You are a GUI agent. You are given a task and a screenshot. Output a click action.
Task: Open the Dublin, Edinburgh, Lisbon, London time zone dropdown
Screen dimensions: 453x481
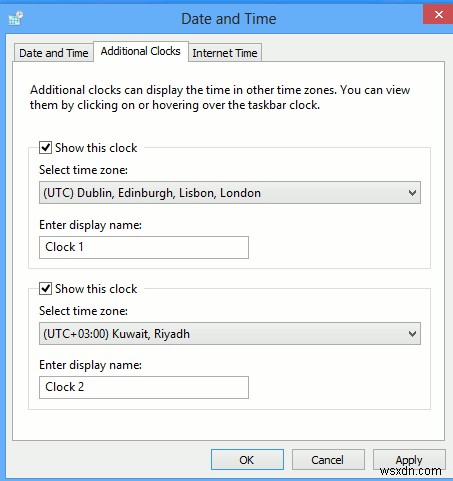pos(230,193)
